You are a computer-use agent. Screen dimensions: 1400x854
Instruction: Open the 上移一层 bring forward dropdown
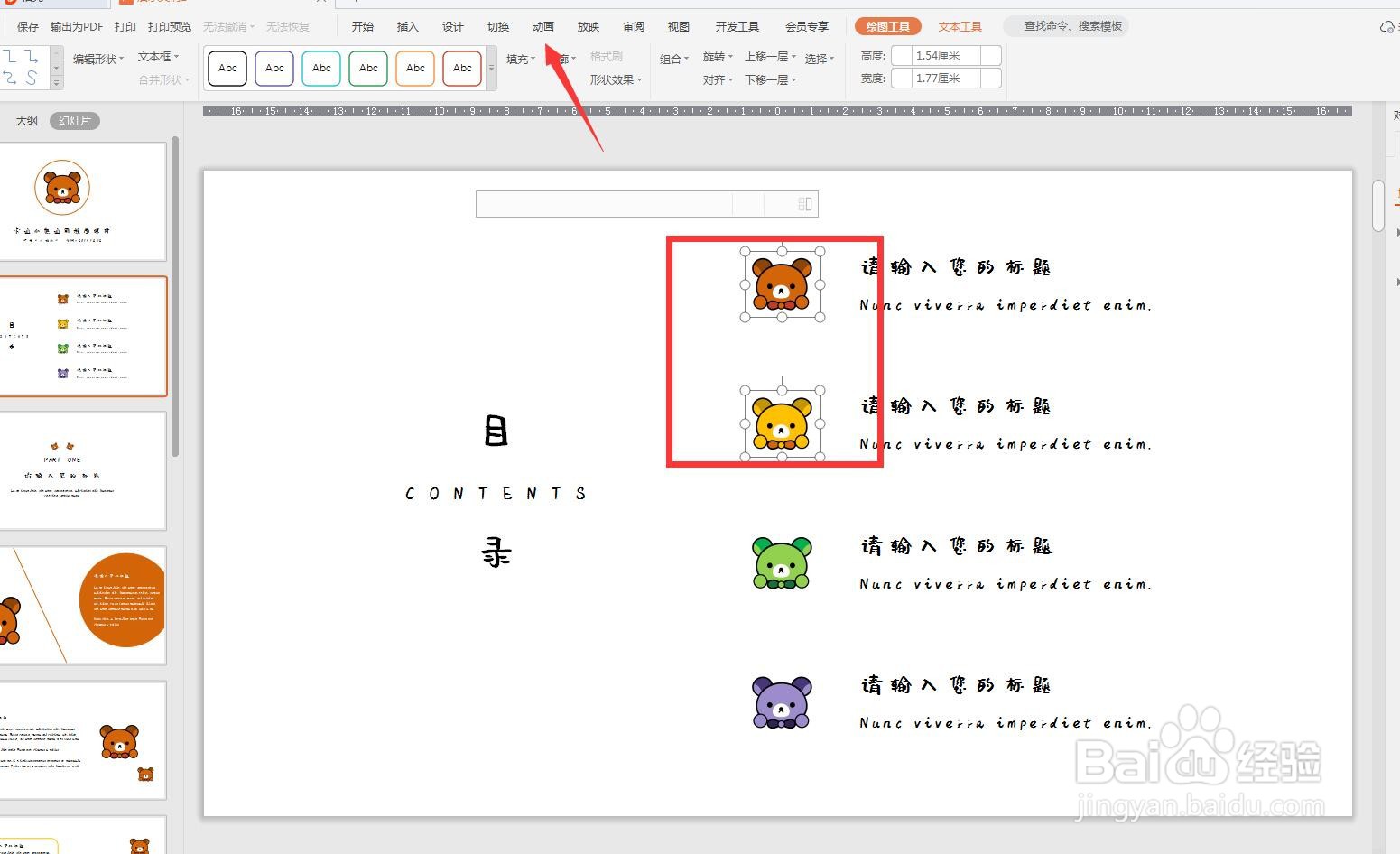pyautogui.click(x=770, y=56)
